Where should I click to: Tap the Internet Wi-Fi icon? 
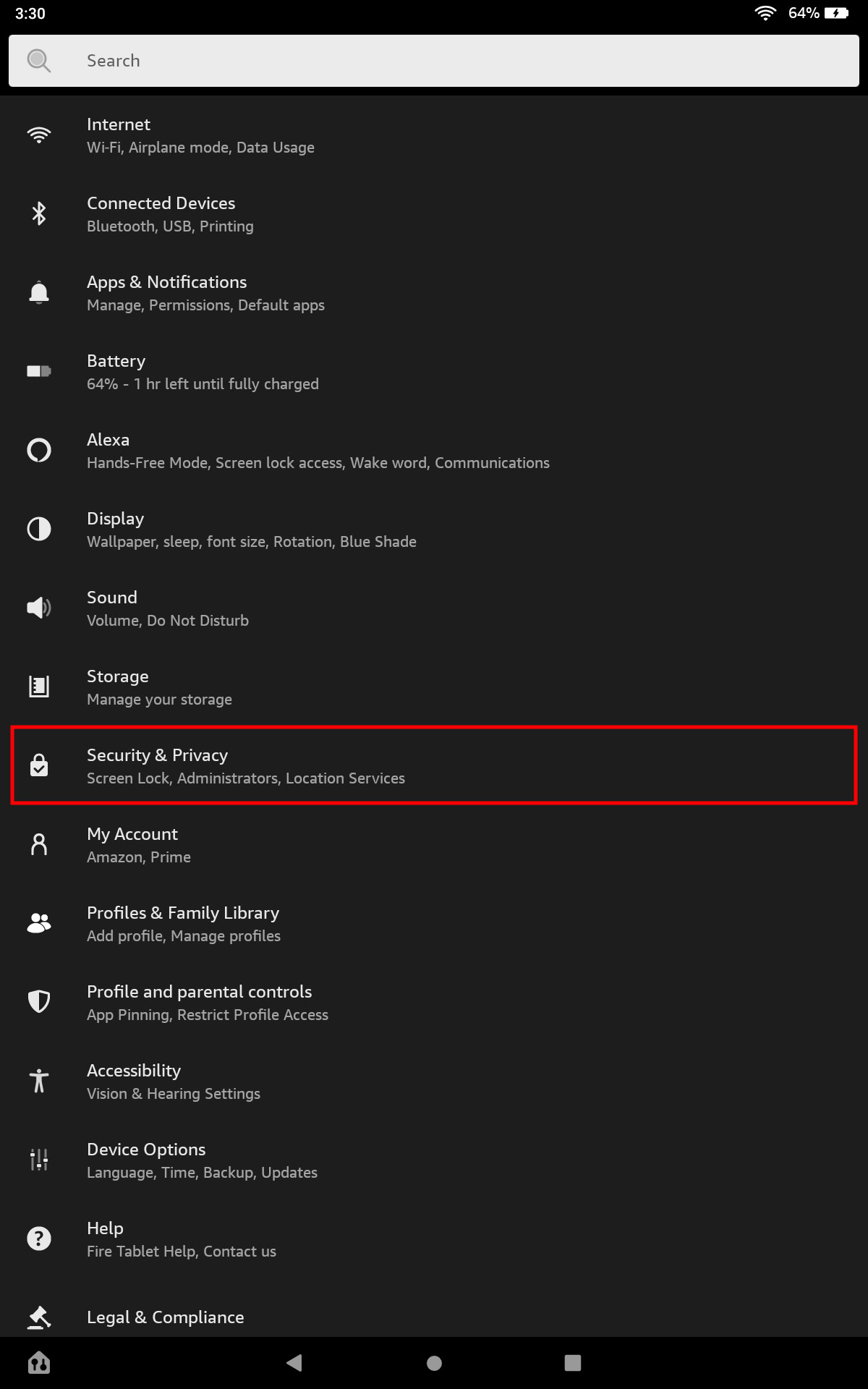pos(39,135)
